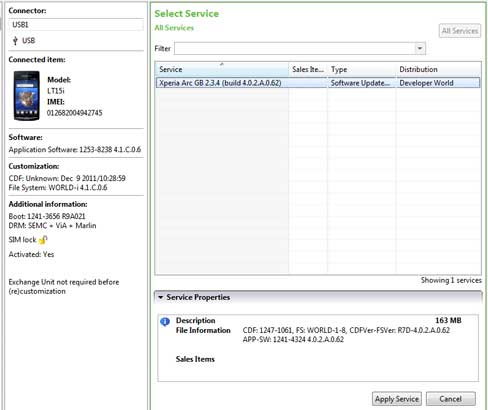The height and width of the screenshot is (410, 488).
Task: Sort by the Type column header
Action: (362, 69)
